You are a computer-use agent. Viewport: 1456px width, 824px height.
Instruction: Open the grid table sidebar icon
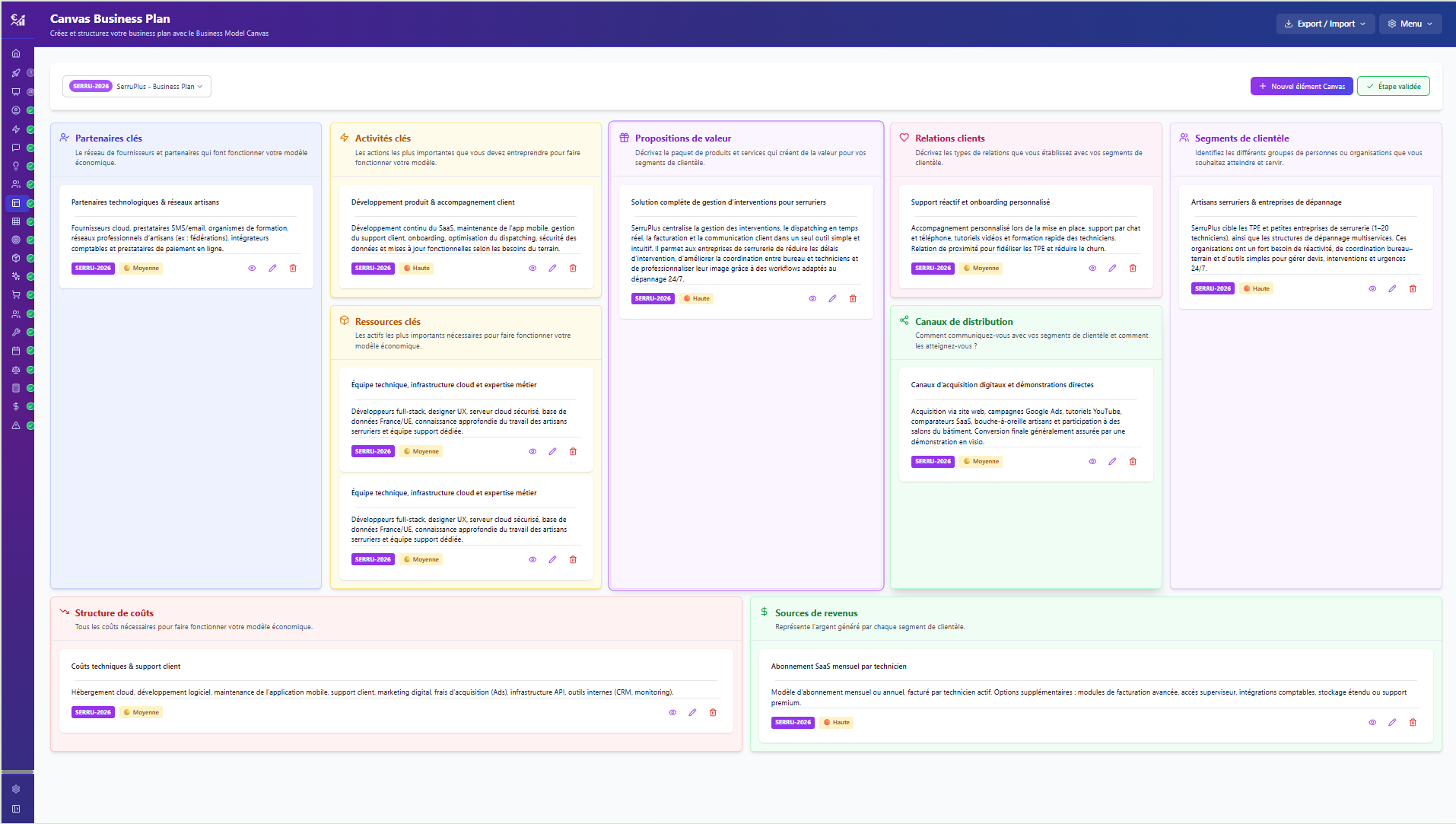16,221
